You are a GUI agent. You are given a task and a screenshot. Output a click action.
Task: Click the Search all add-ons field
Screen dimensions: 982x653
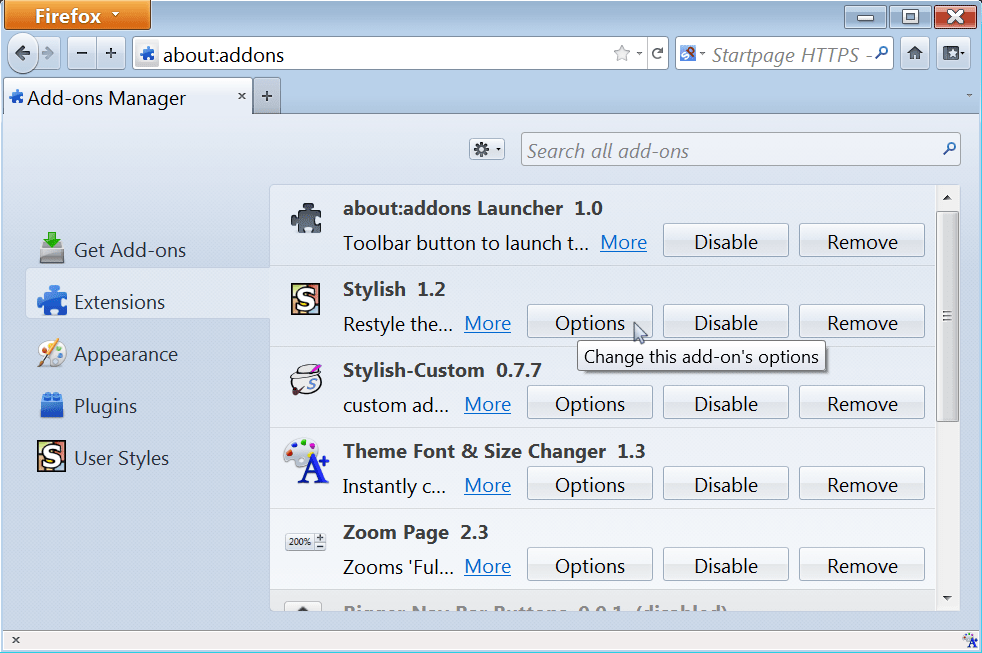click(740, 149)
